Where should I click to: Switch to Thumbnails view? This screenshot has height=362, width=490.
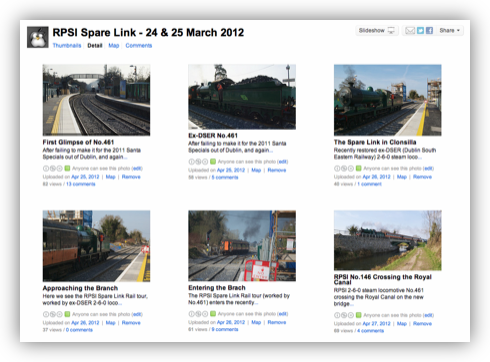67,45
